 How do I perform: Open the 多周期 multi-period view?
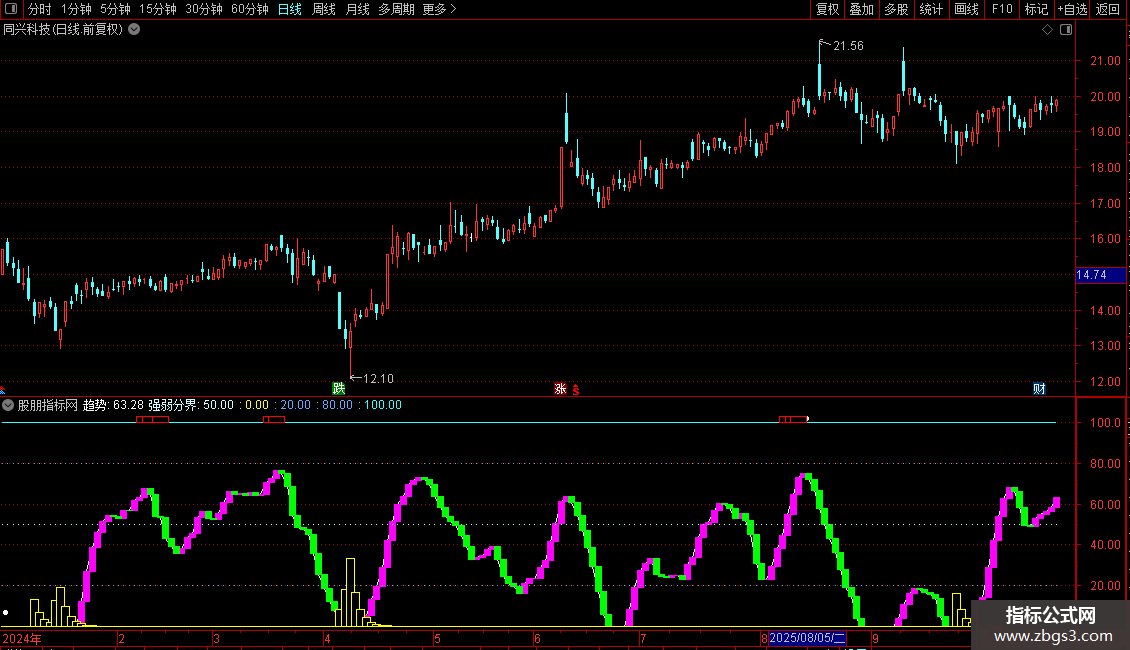(396, 9)
